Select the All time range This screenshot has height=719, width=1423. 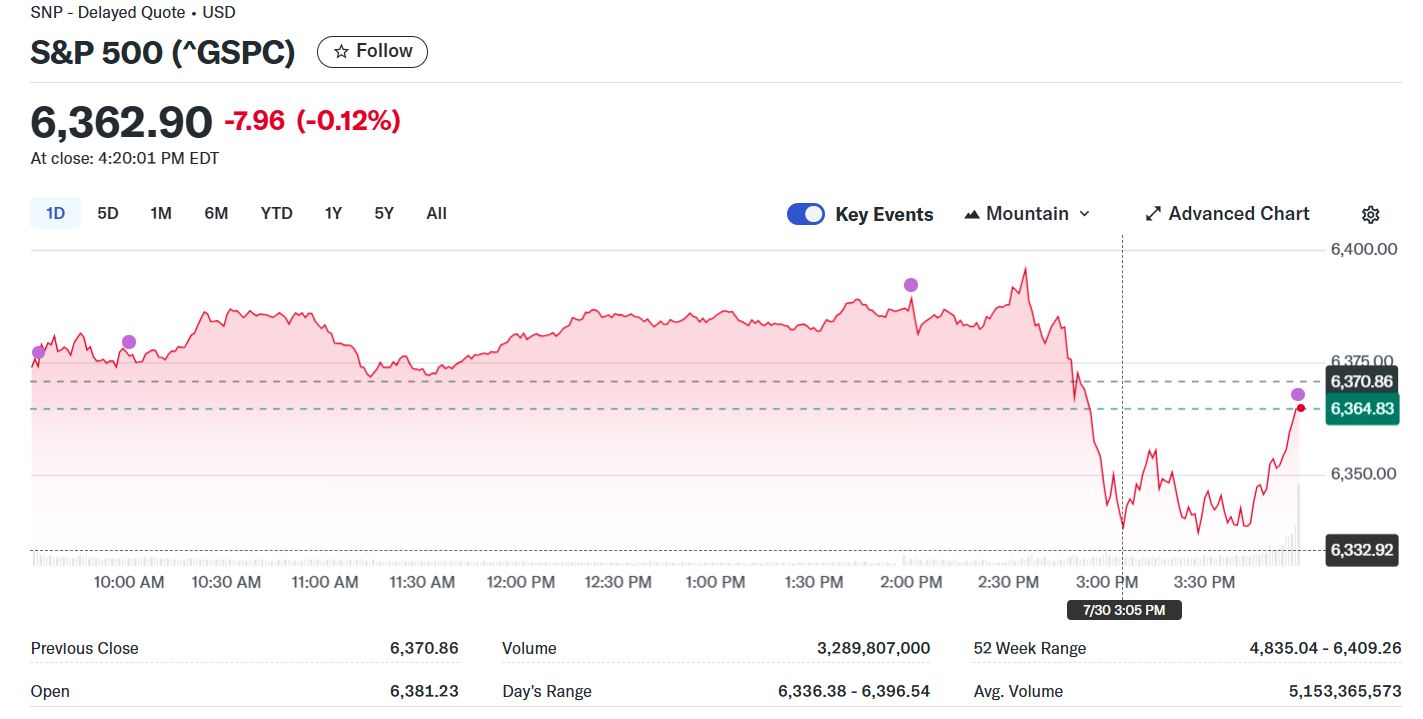tap(436, 213)
